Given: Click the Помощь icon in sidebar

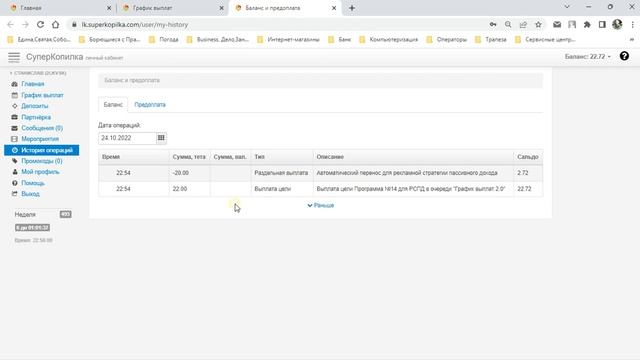Looking at the screenshot, I should (x=15, y=183).
